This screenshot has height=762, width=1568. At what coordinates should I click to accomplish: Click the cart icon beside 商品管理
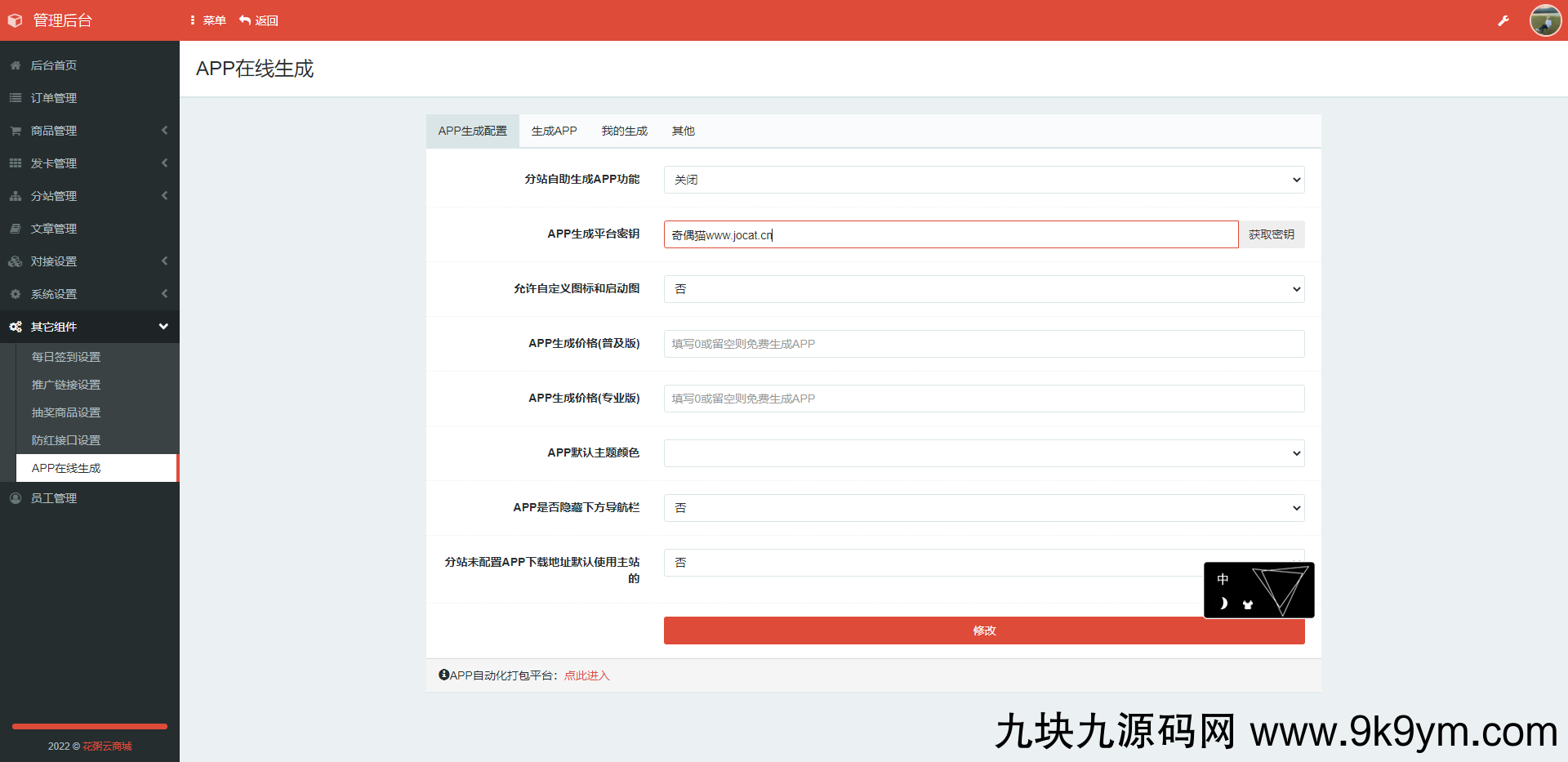pyautogui.click(x=16, y=131)
